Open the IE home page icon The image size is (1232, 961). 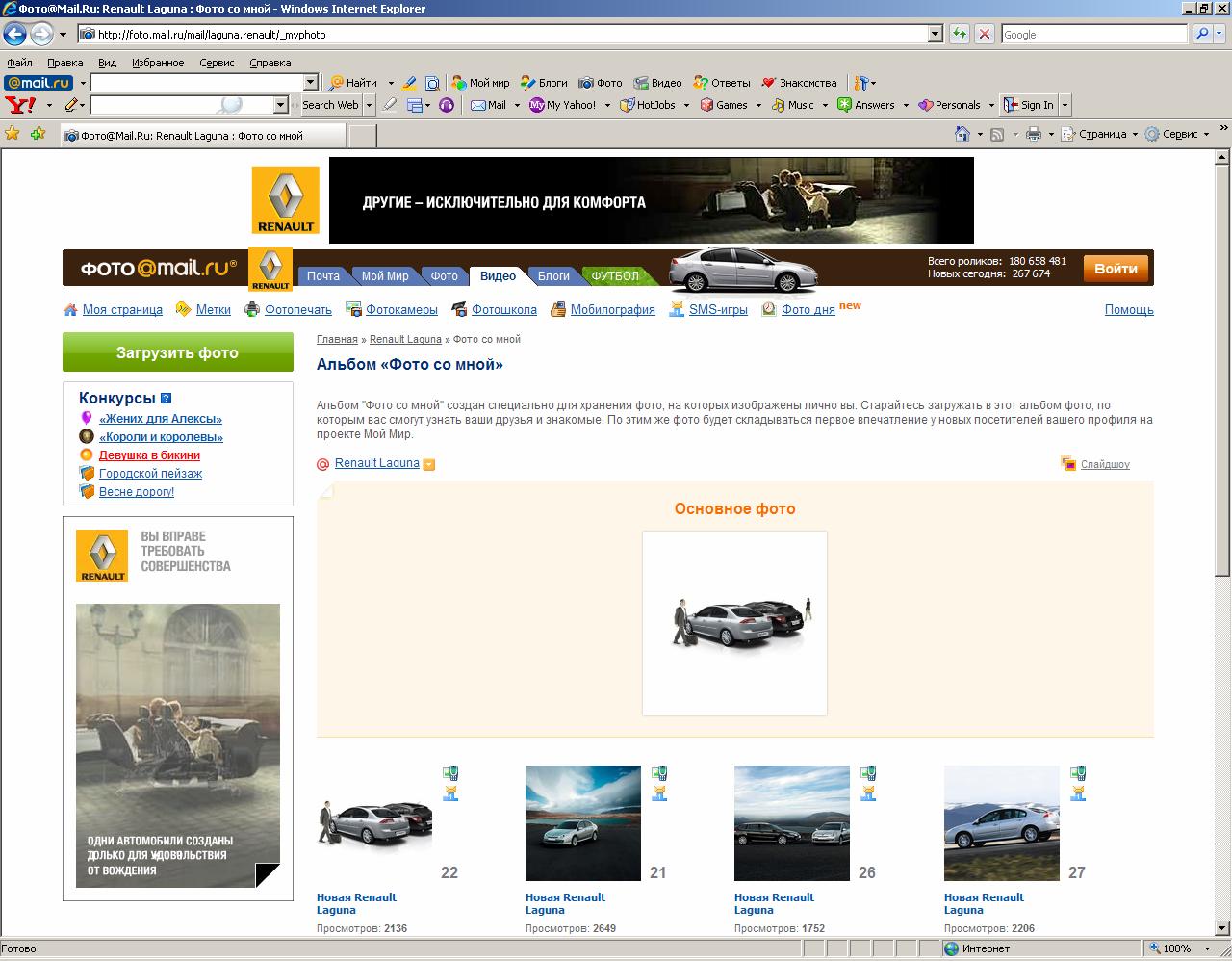point(962,135)
